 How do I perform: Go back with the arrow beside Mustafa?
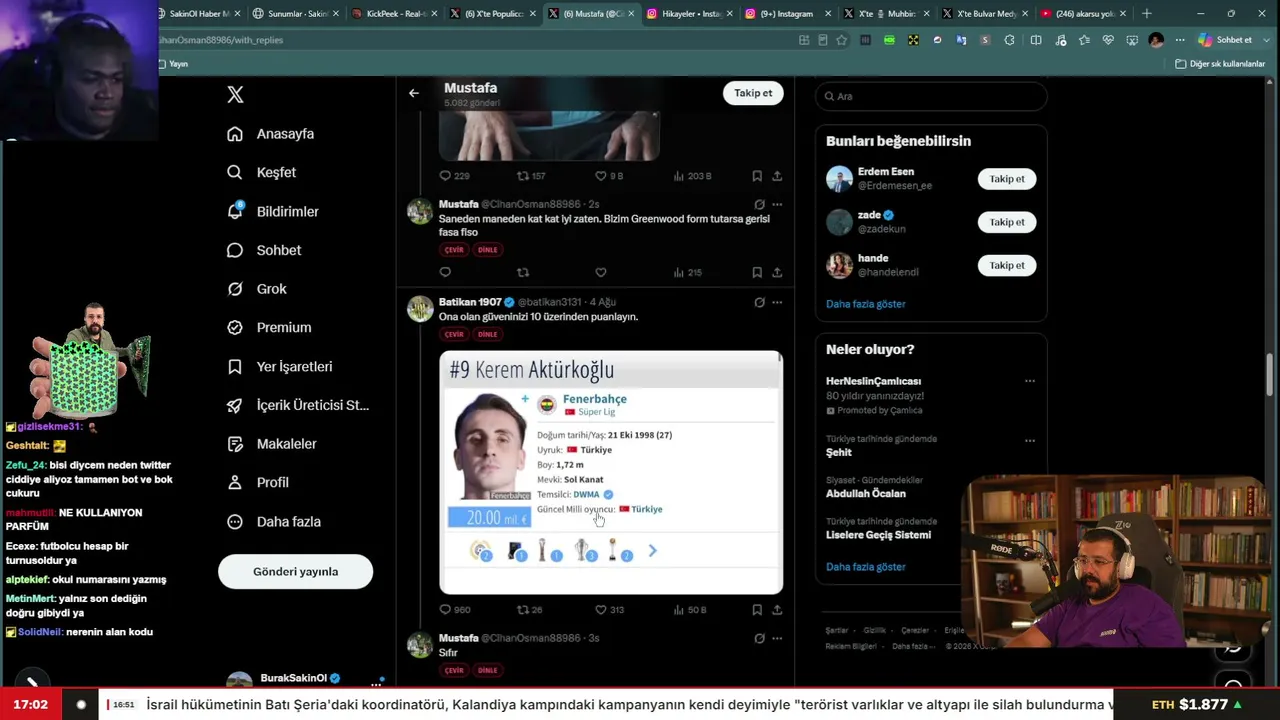tap(414, 93)
